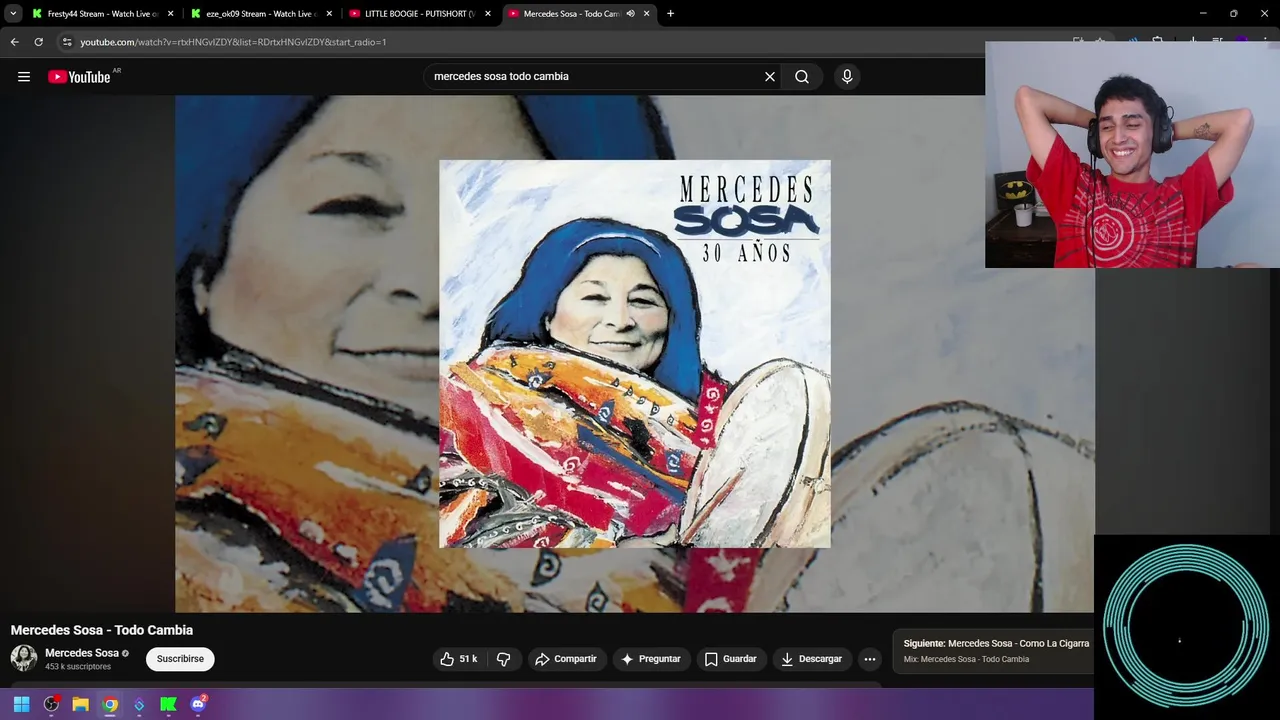Open the Mercedes Sosa channel name link
1280x720 pixels.
pos(82,653)
